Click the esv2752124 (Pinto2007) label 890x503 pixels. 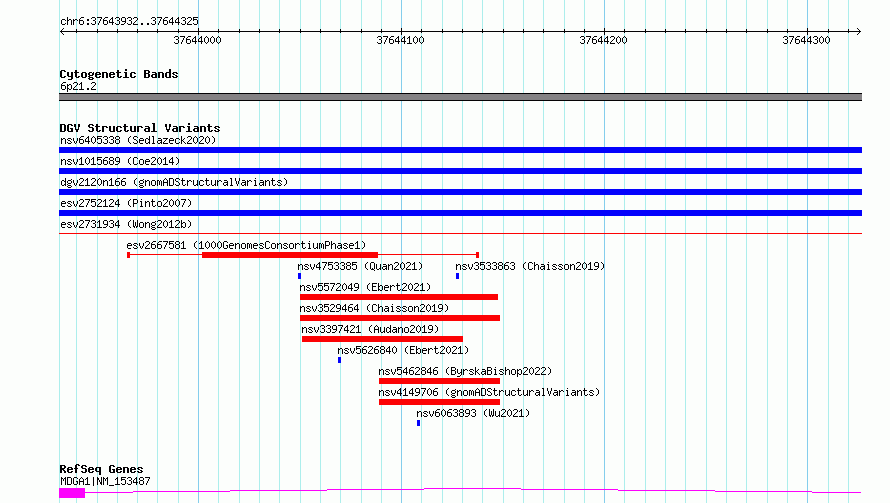coord(126,203)
